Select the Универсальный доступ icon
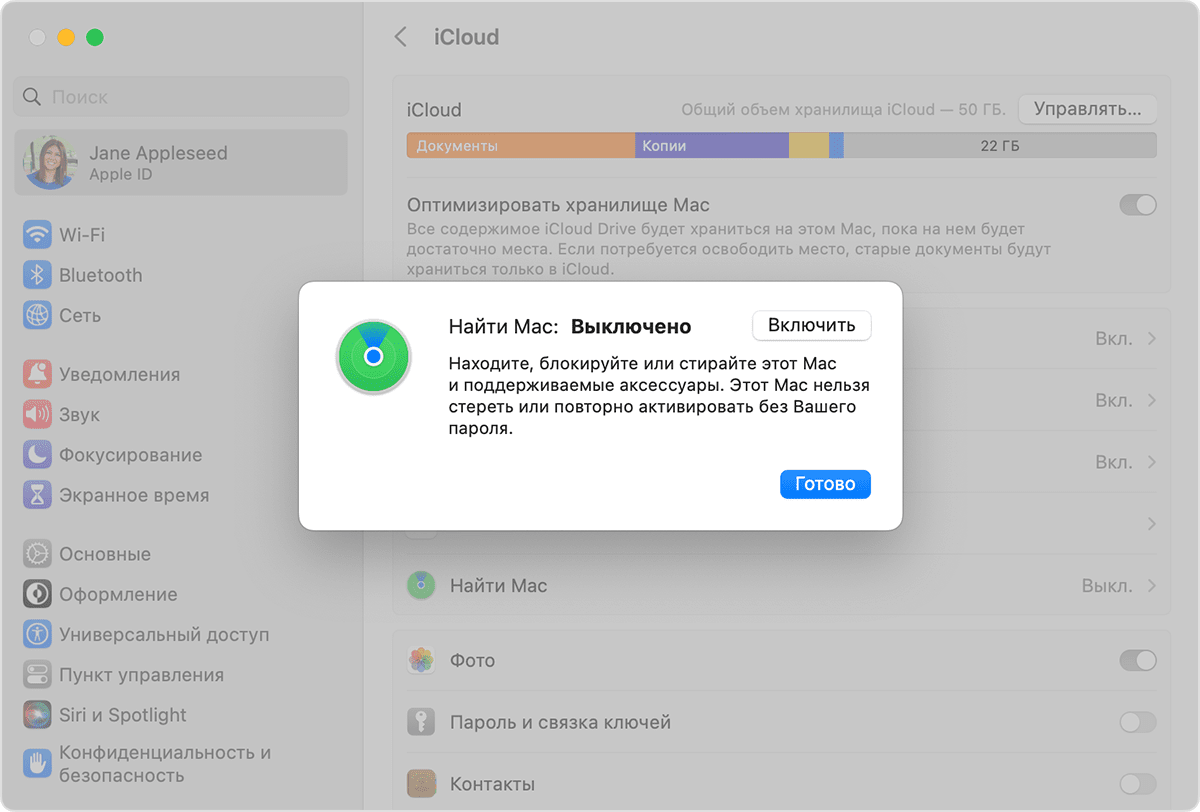The height and width of the screenshot is (812, 1200). click(x=37, y=634)
